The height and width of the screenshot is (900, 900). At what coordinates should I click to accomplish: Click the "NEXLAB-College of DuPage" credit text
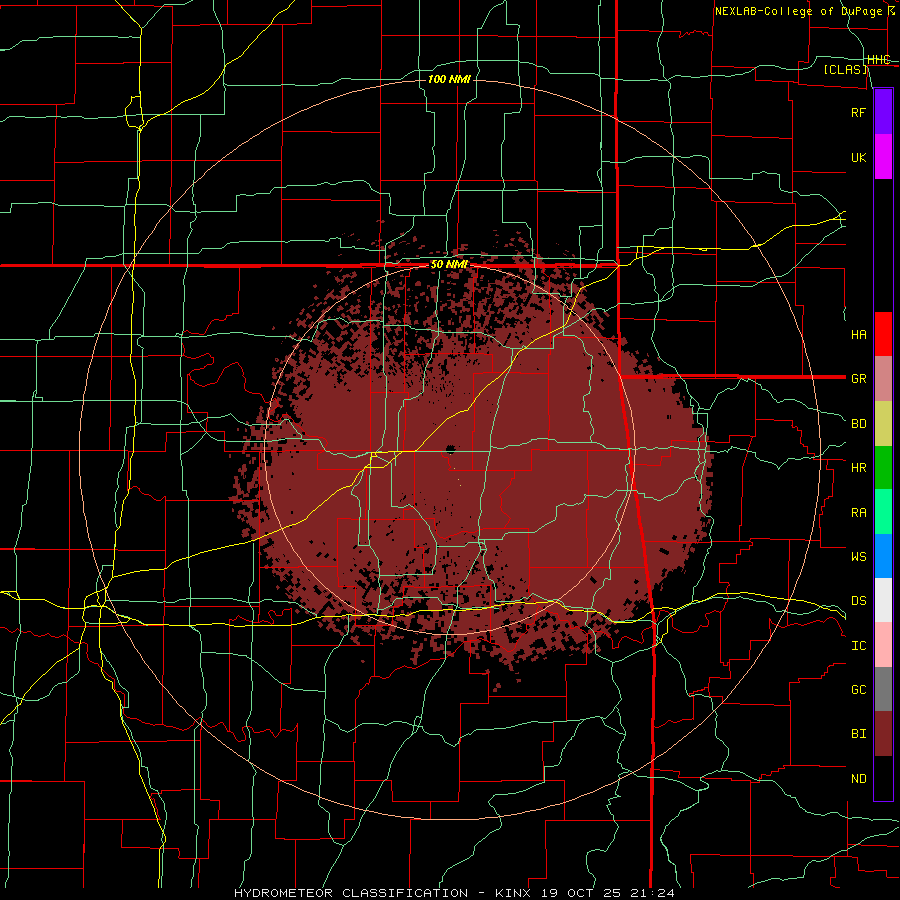(x=798, y=11)
